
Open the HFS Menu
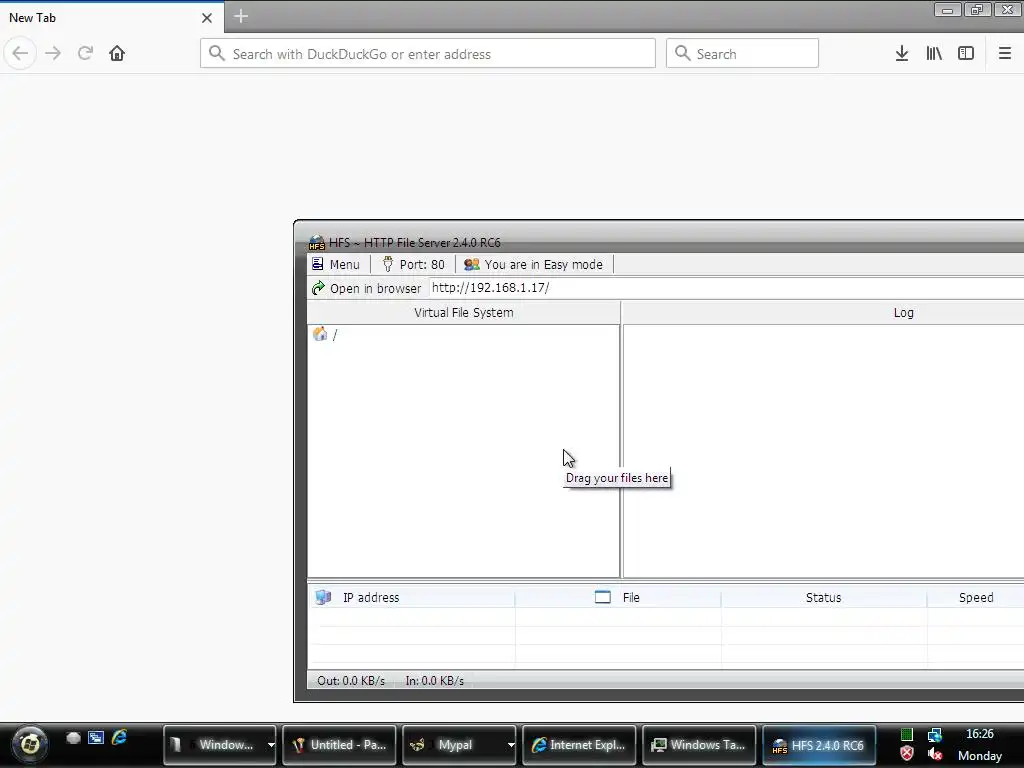[336, 264]
